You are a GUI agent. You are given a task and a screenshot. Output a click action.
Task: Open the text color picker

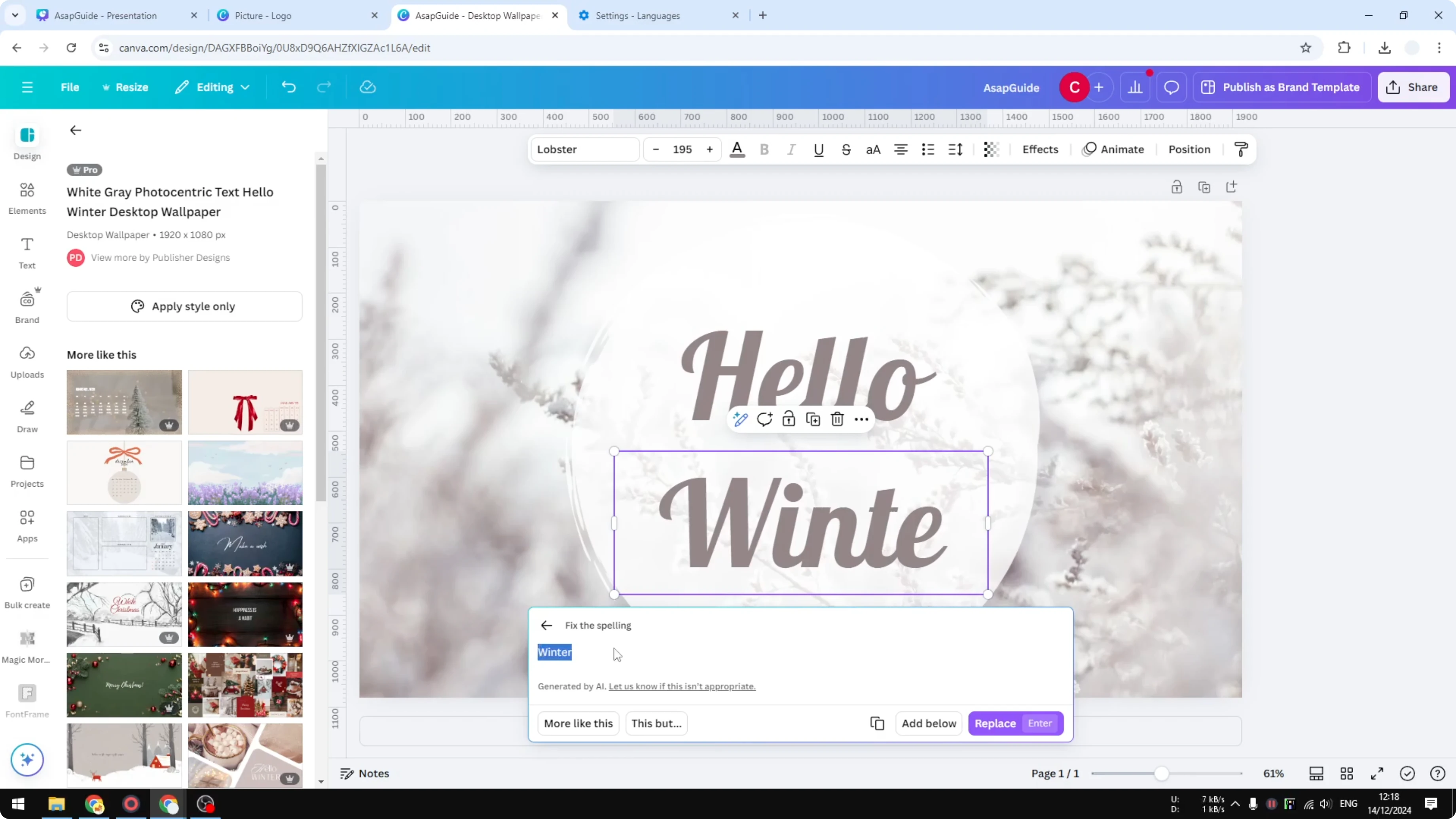click(737, 149)
